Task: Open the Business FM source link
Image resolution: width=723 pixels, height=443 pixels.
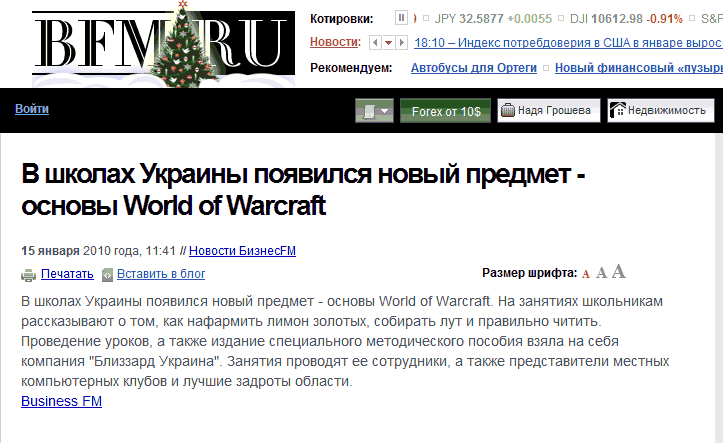Action: tap(61, 401)
